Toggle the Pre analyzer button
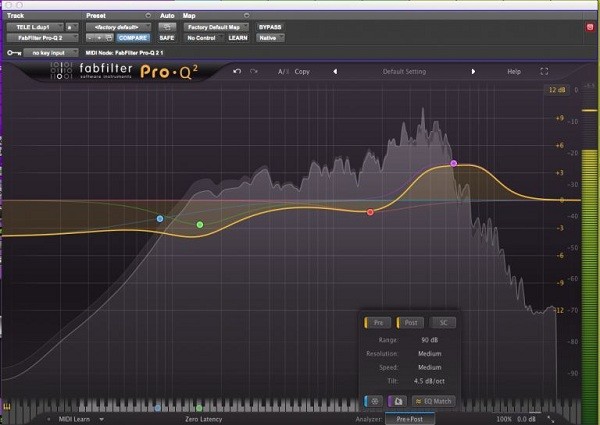This screenshot has height=425, width=600. (379, 323)
